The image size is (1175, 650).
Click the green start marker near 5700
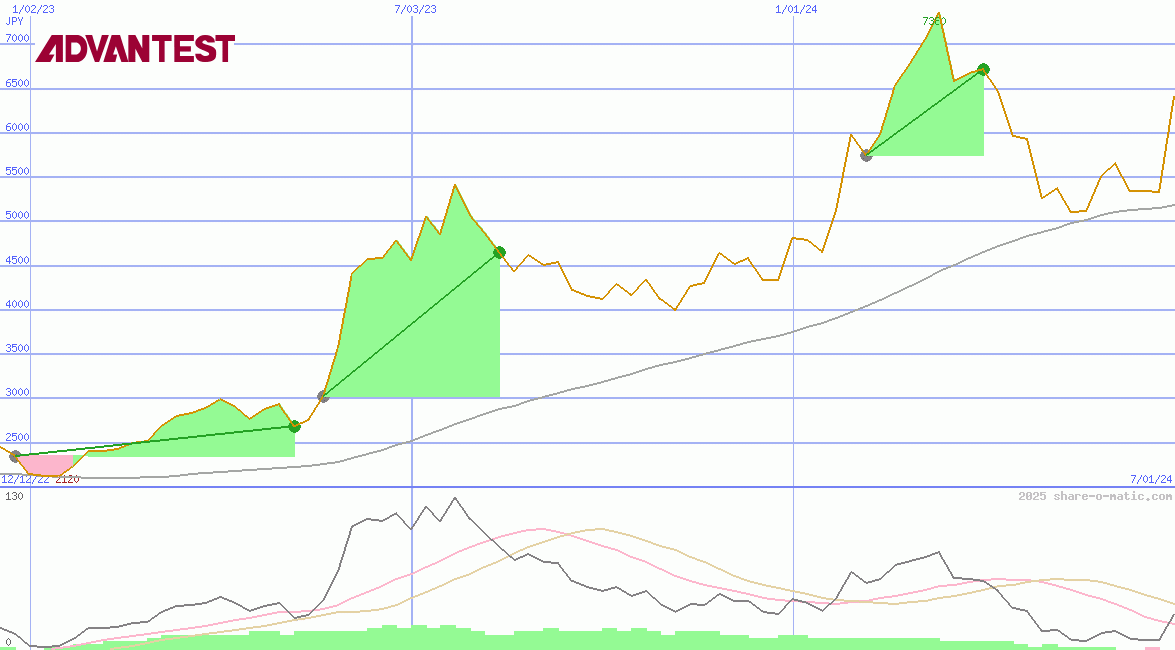click(x=866, y=155)
